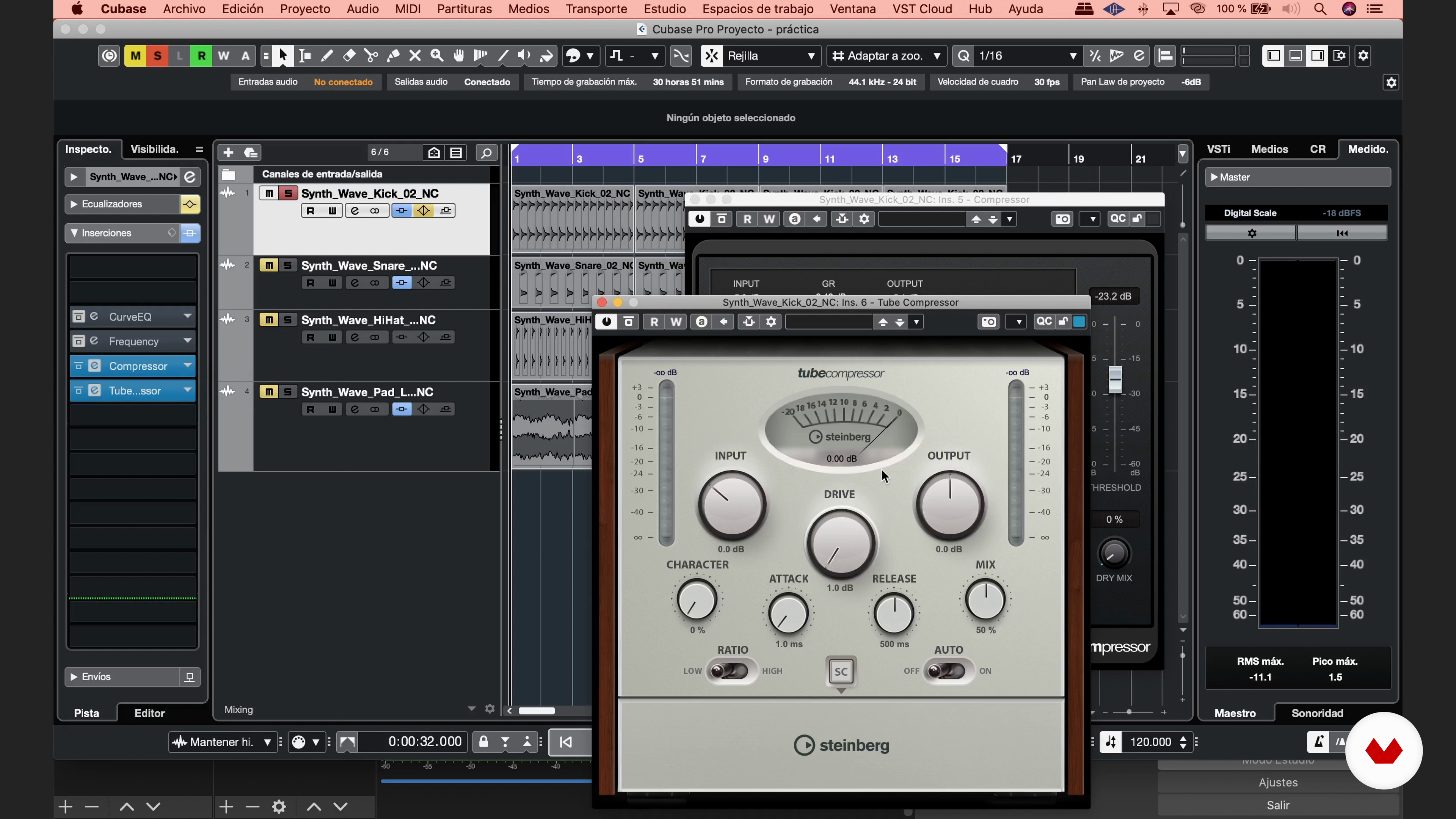Switch to the Maestro meter tab
This screenshot has width=1456, height=819.
pyautogui.click(x=1235, y=713)
